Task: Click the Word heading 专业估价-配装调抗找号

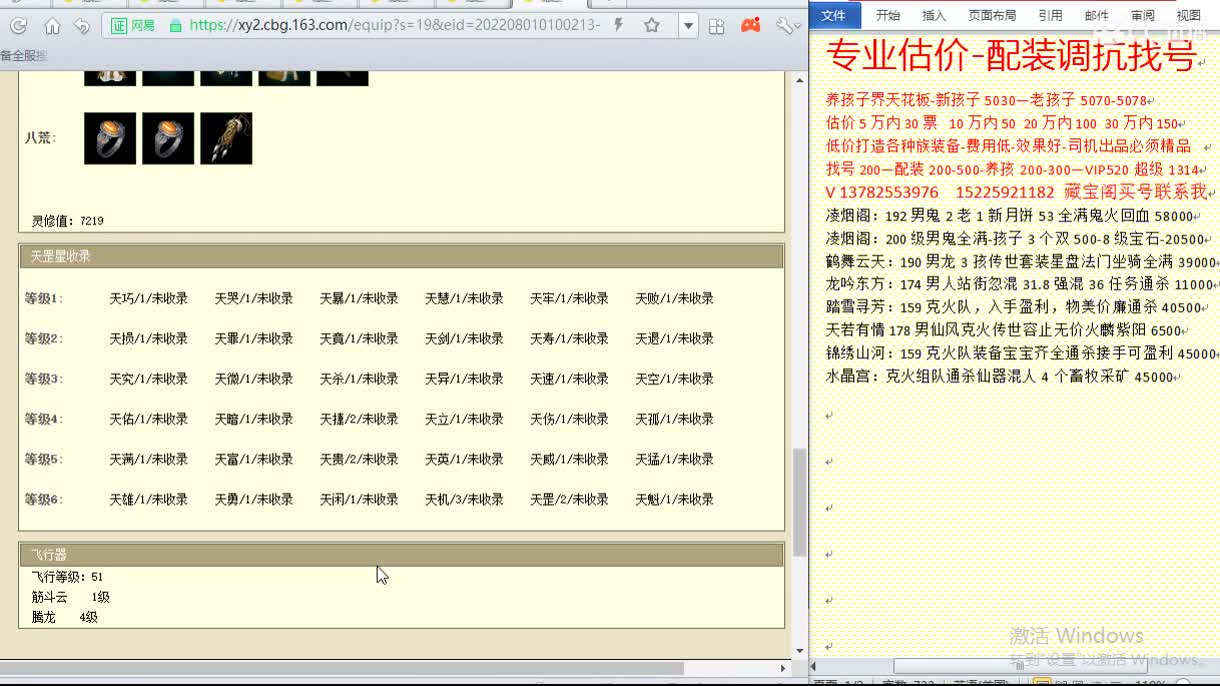Action: click(1012, 58)
